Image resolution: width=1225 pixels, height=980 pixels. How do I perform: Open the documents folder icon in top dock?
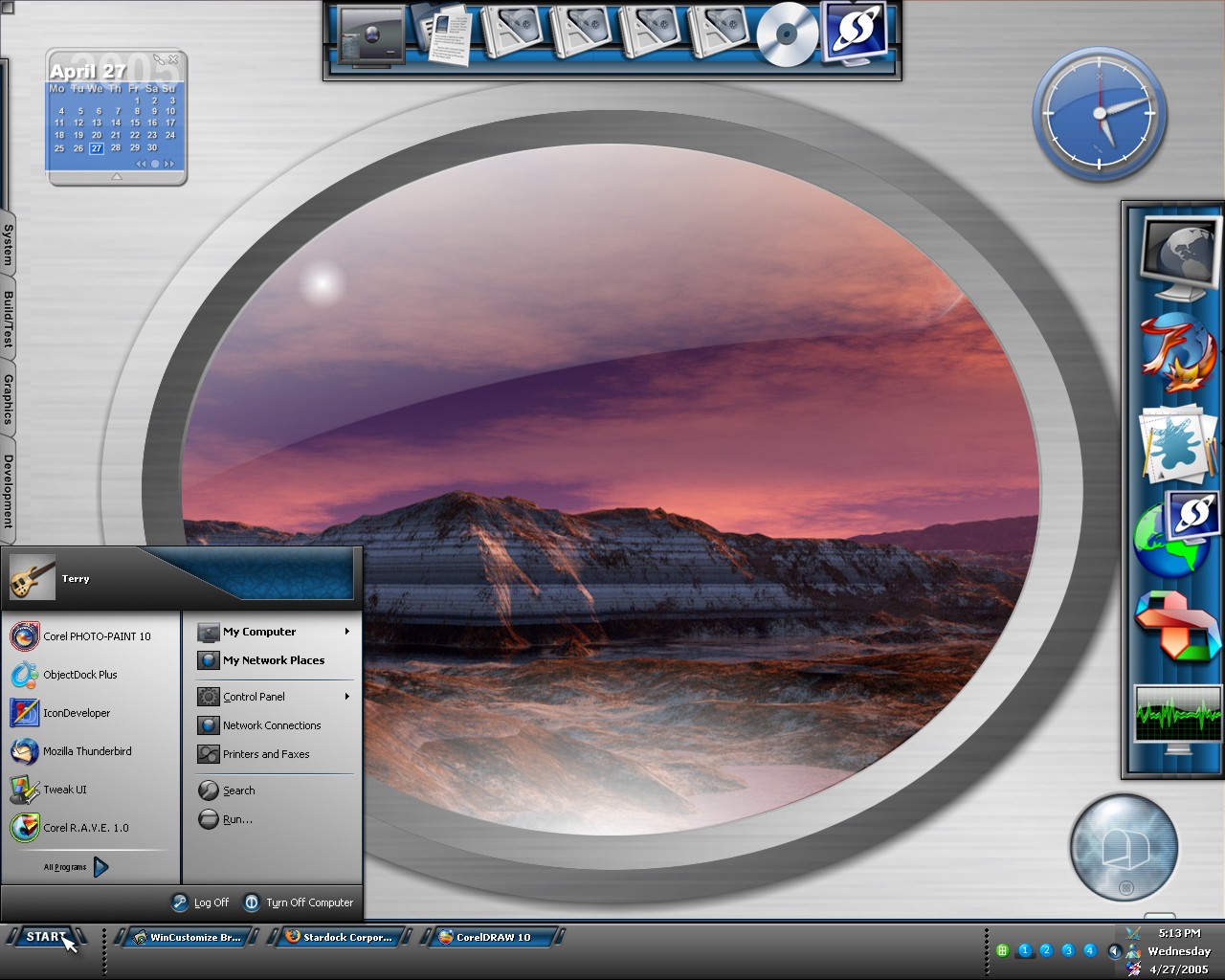[444, 33]
